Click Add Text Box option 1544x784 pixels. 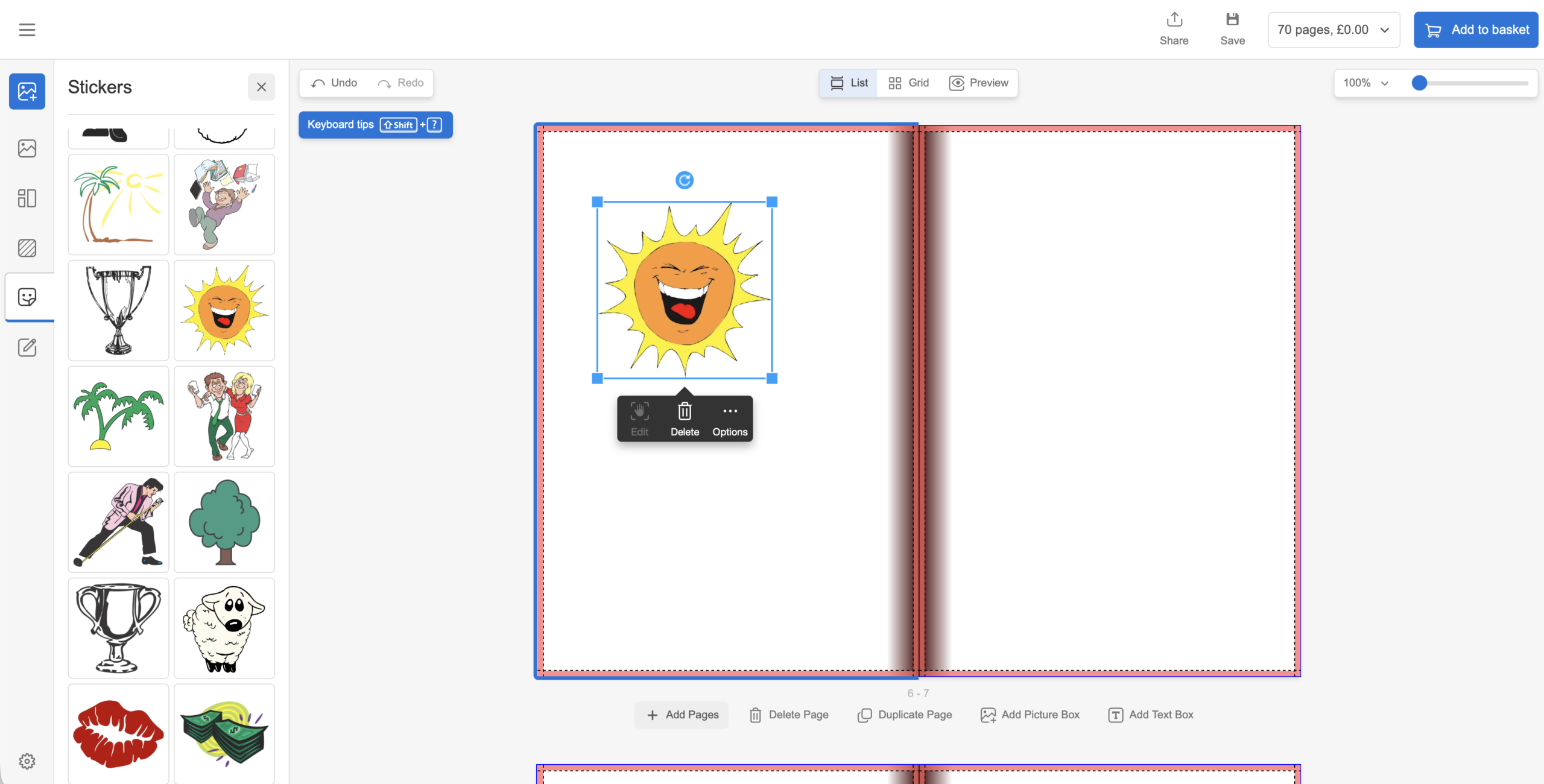point(1151,715)
